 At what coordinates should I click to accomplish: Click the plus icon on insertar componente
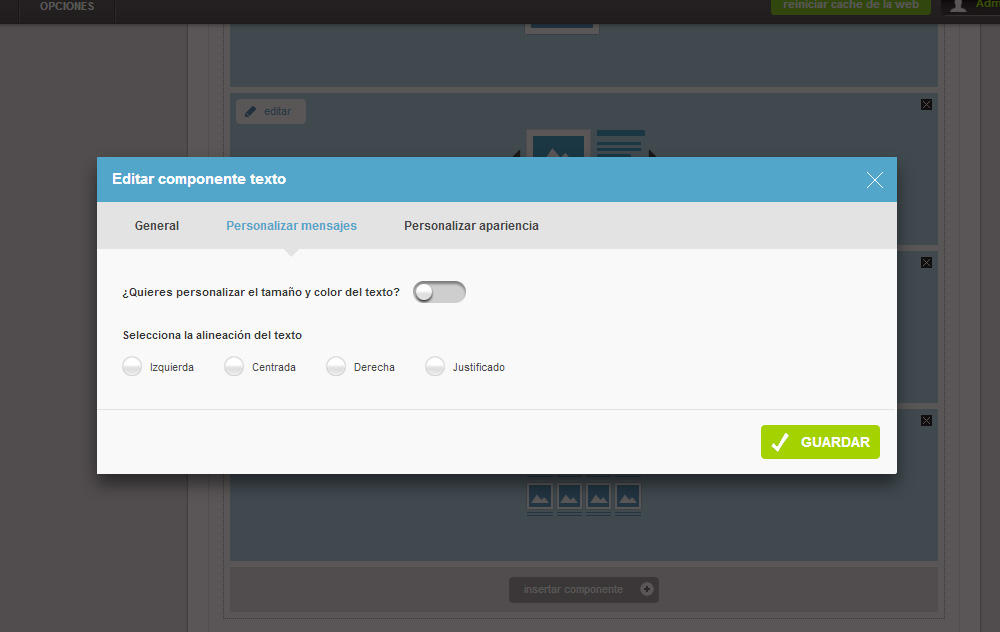tap(647, 589)
